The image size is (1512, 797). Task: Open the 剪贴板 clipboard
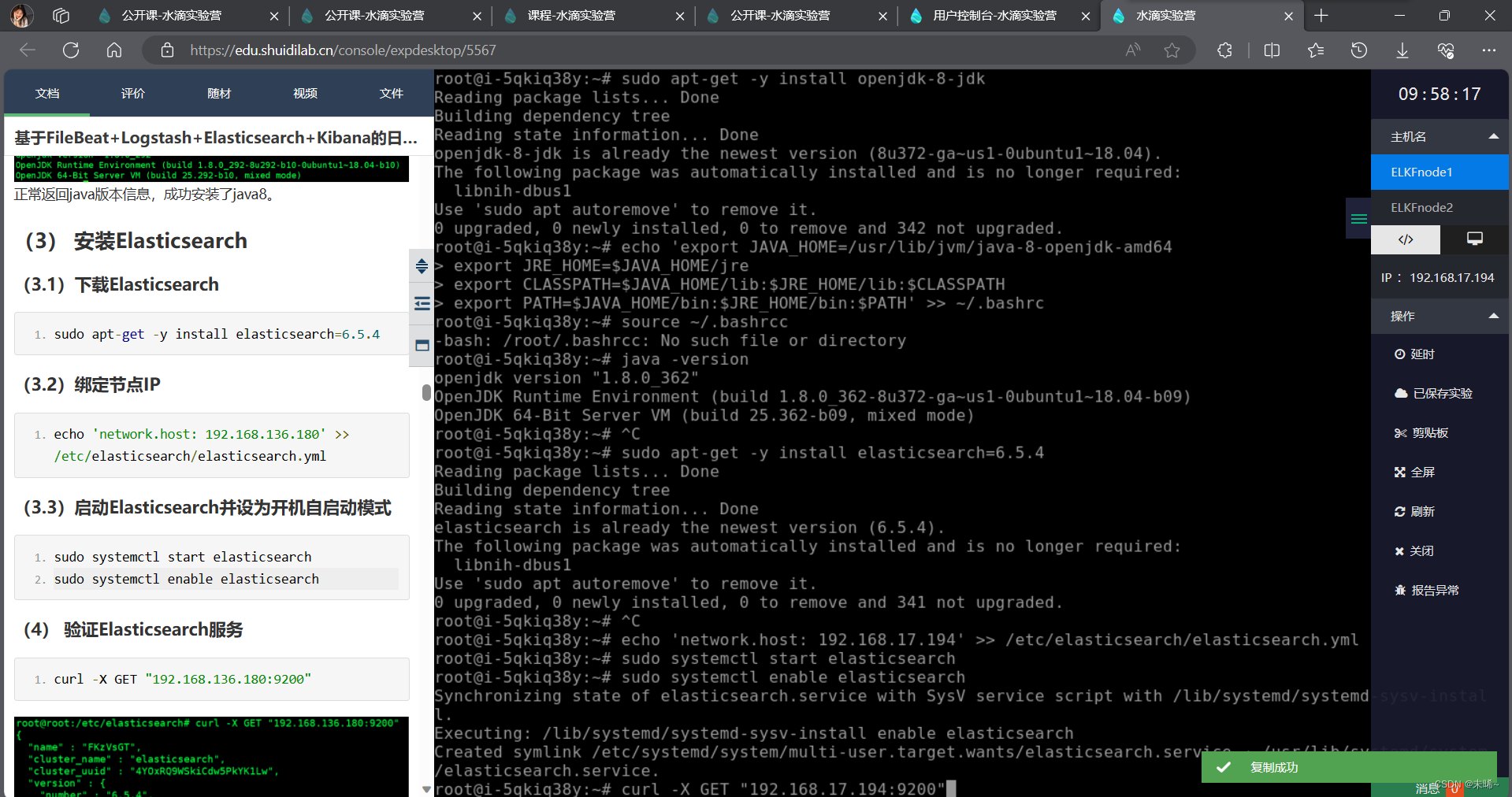tap(1421, 433)
